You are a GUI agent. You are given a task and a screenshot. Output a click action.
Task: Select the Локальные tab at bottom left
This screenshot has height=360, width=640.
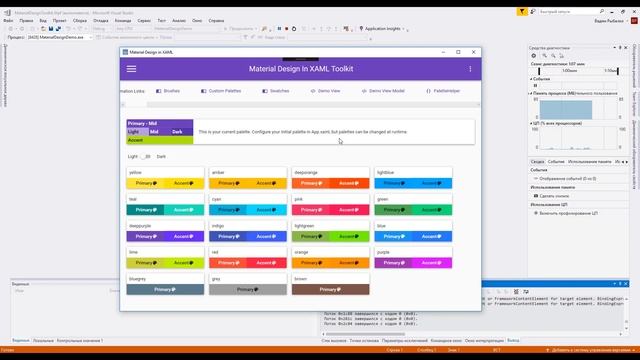[43, 340]
